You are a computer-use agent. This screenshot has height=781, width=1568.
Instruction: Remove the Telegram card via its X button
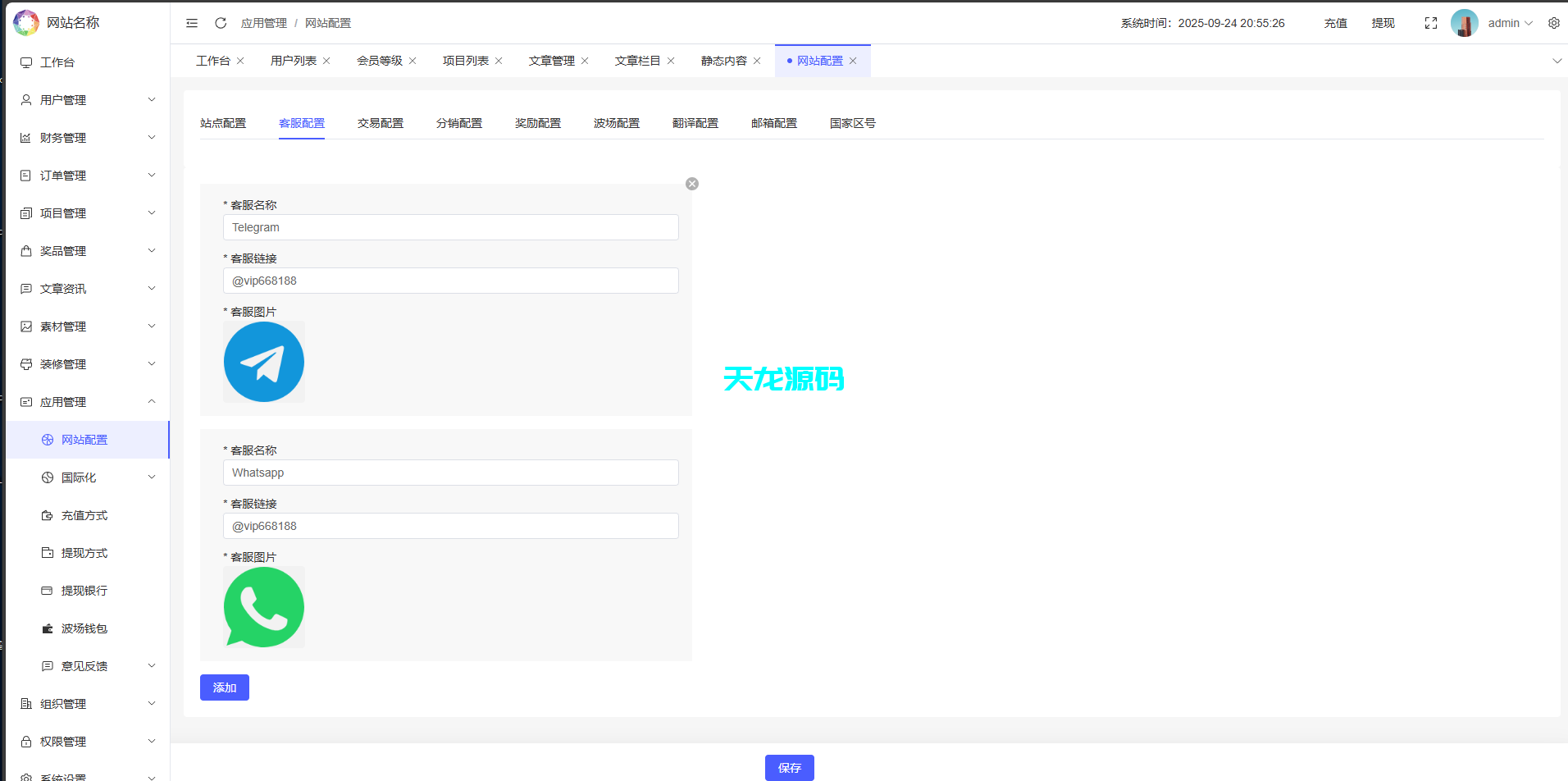[x=691, y=183]
